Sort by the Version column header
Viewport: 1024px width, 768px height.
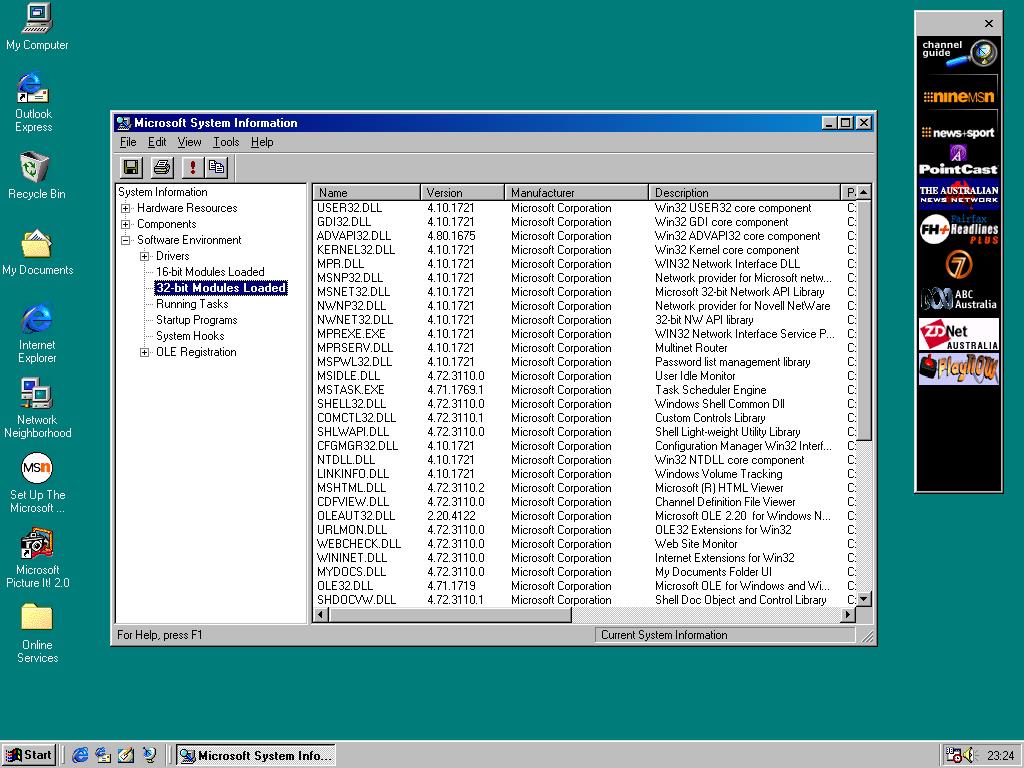(x=462, y=193)
